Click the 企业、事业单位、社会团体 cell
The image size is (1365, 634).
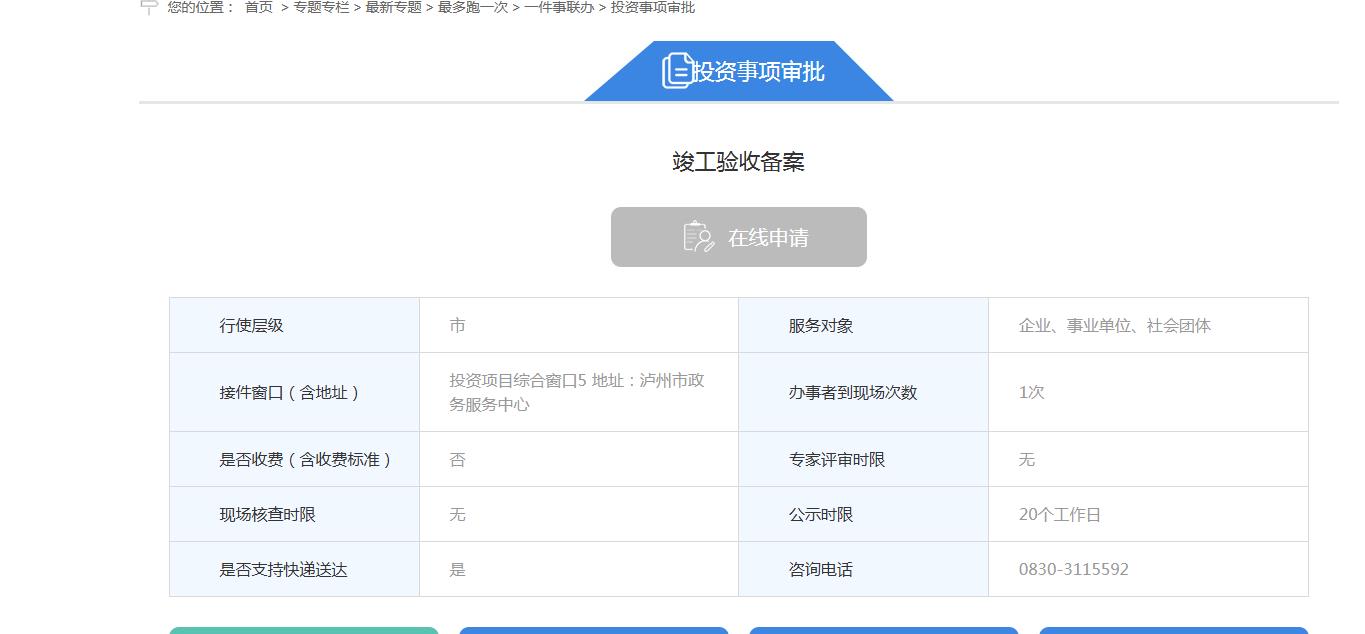point(1114,325)
